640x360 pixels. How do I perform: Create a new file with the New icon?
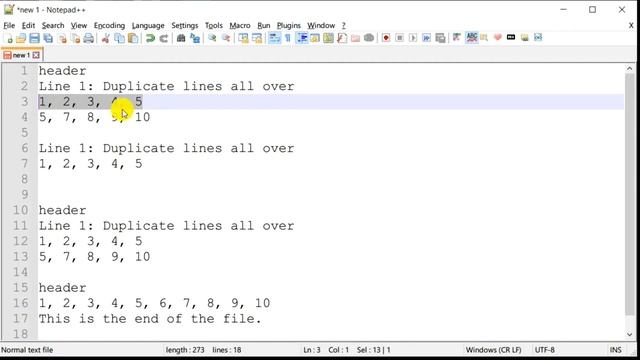8,38
